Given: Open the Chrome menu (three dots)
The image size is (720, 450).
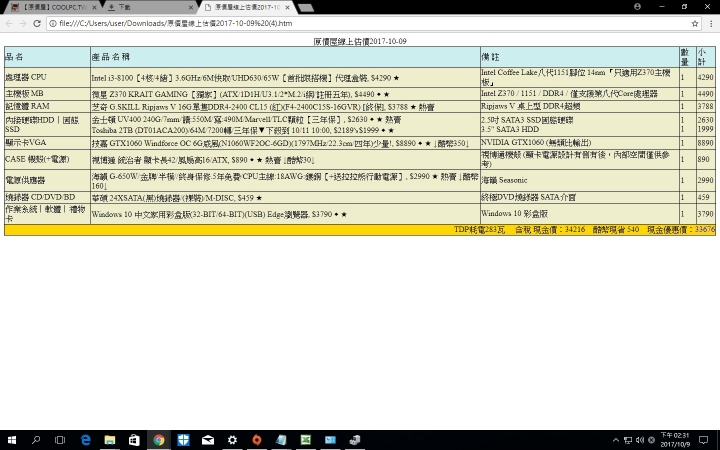Looking at the screenshot, I should (711, 23).
